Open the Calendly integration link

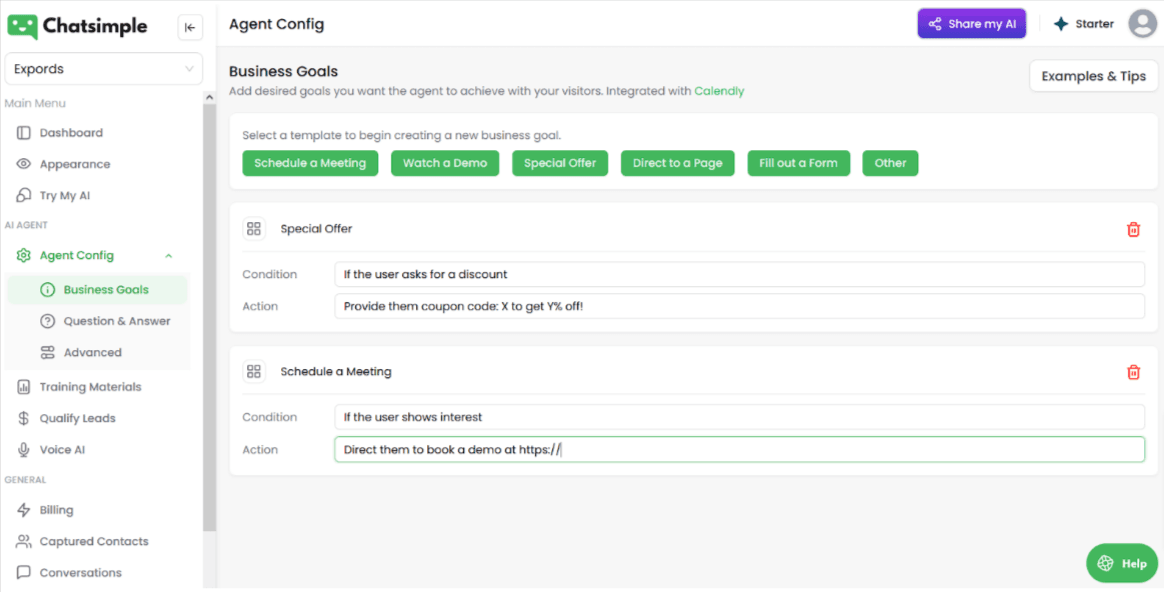719,91
